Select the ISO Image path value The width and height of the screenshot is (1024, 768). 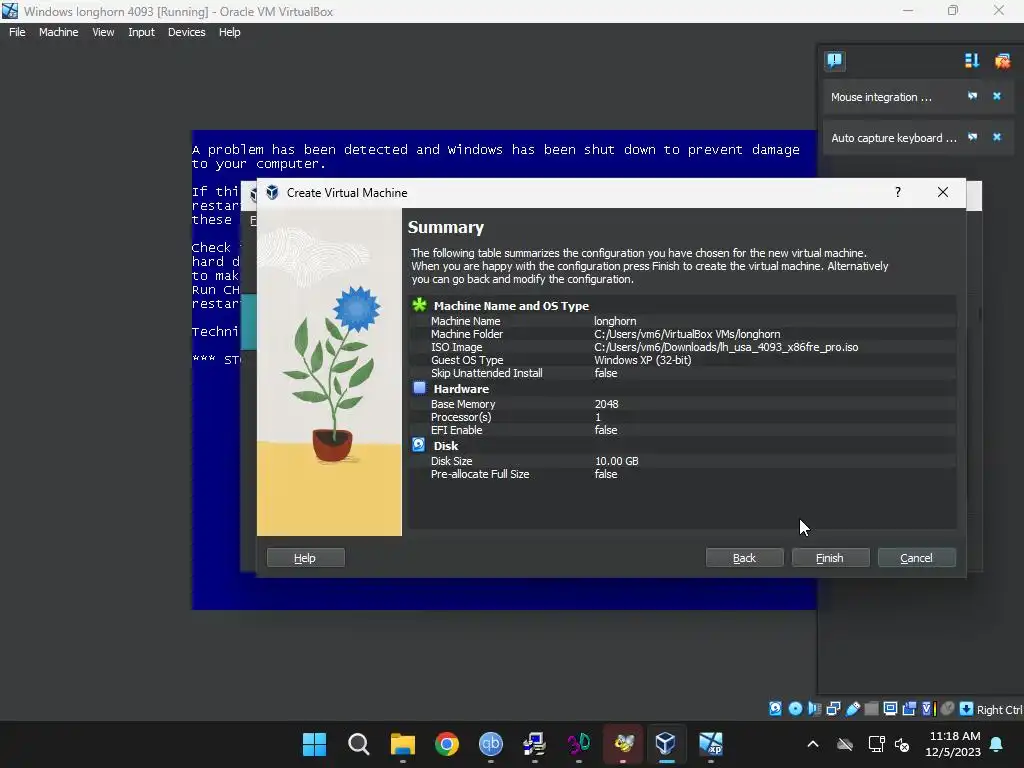pos(726,347)
